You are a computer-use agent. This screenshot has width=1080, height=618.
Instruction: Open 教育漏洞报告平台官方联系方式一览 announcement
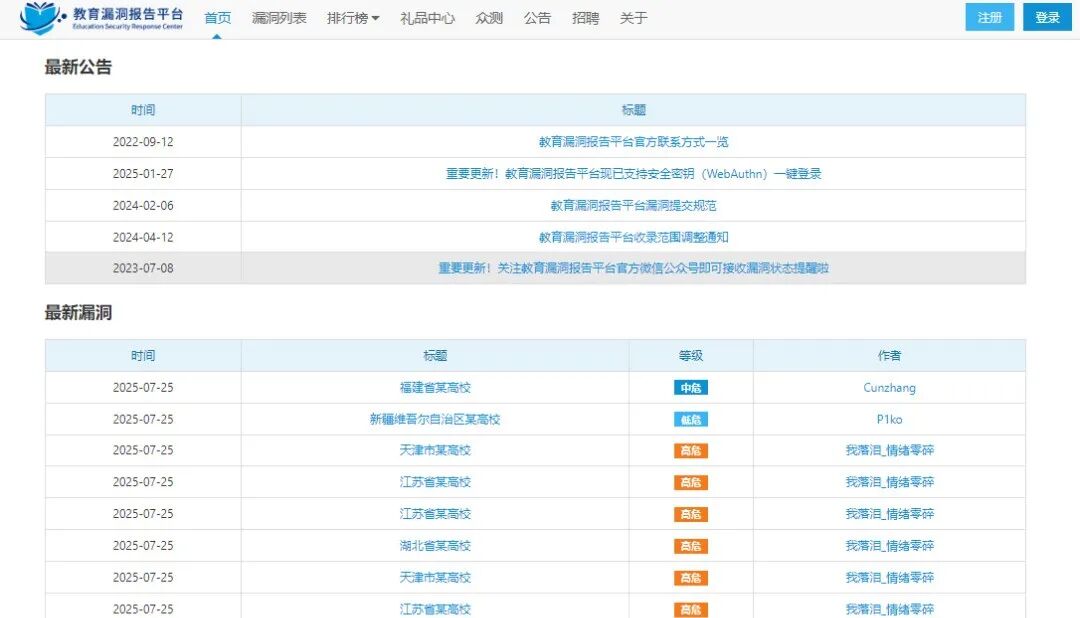[x=632, y=141]
